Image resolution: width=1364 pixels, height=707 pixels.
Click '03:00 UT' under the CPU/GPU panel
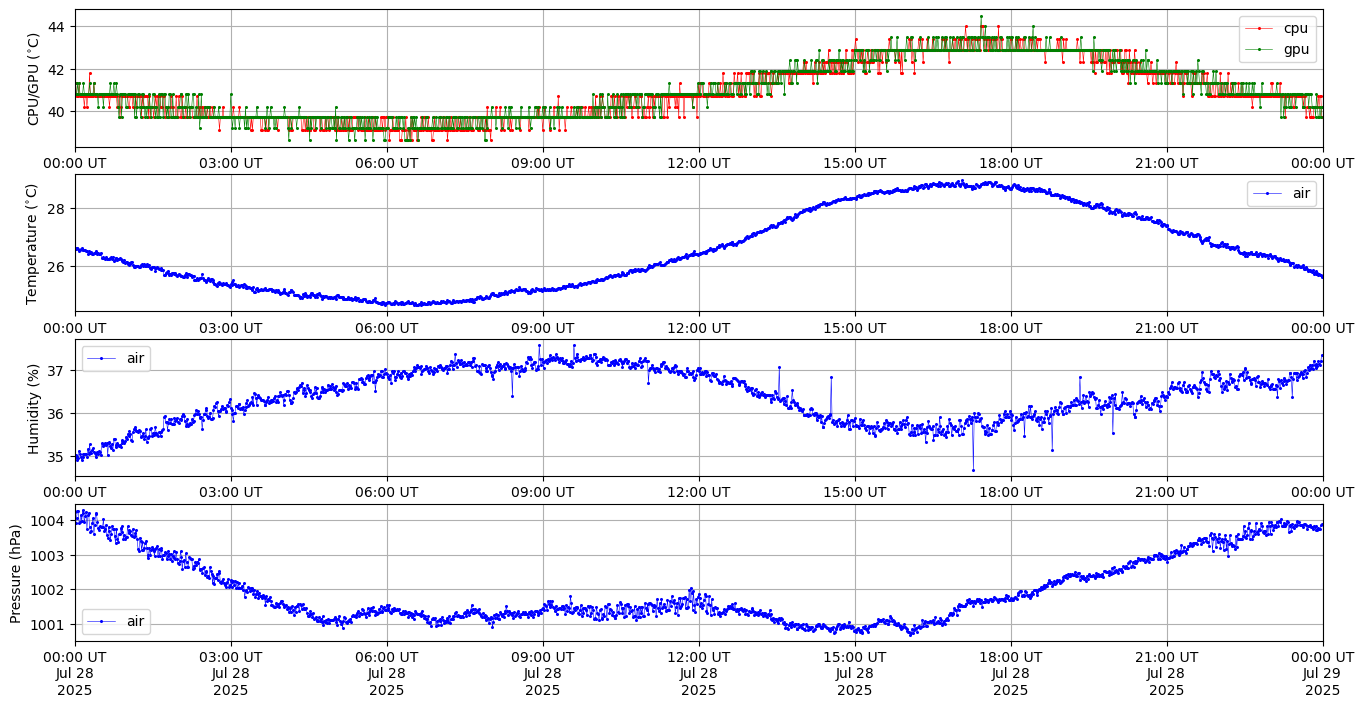pos(231,163)
